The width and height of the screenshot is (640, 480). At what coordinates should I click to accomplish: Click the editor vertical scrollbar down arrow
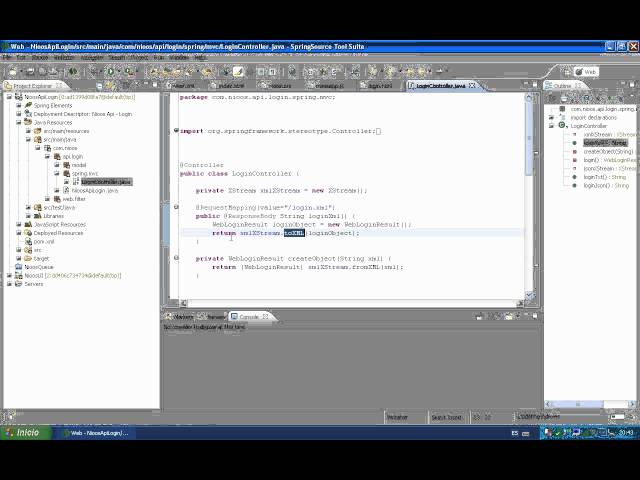(529, 295)
